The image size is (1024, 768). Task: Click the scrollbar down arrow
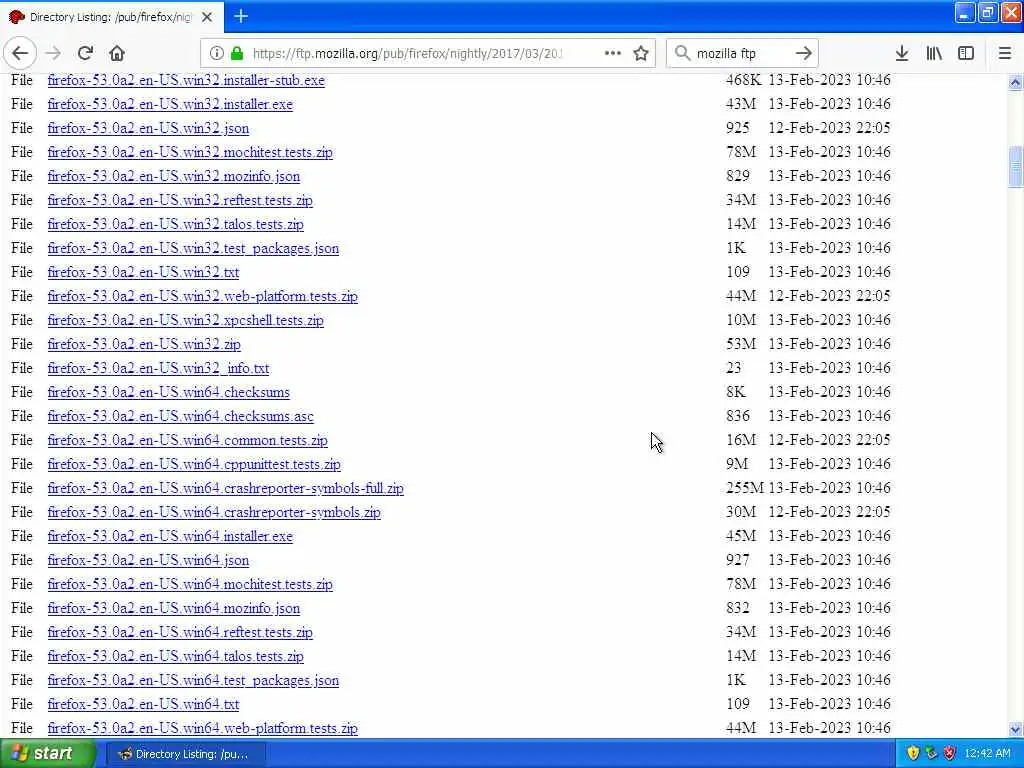click(1015, 729)
